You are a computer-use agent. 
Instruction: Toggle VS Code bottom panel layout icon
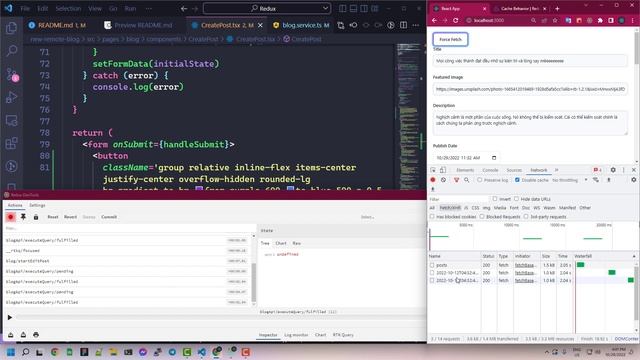coord(353,8)
